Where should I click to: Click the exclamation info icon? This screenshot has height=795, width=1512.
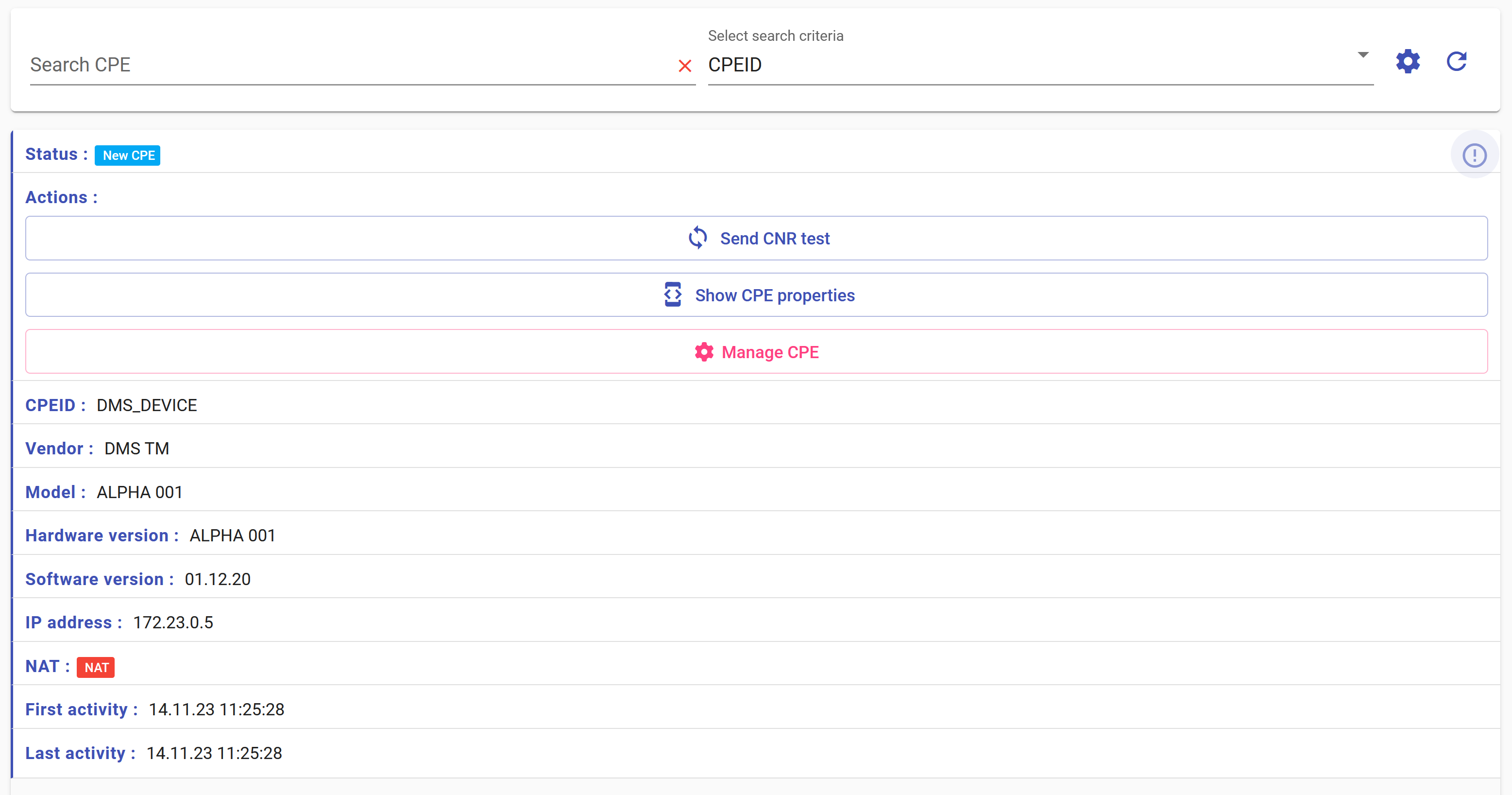(x=1475, y=156)
